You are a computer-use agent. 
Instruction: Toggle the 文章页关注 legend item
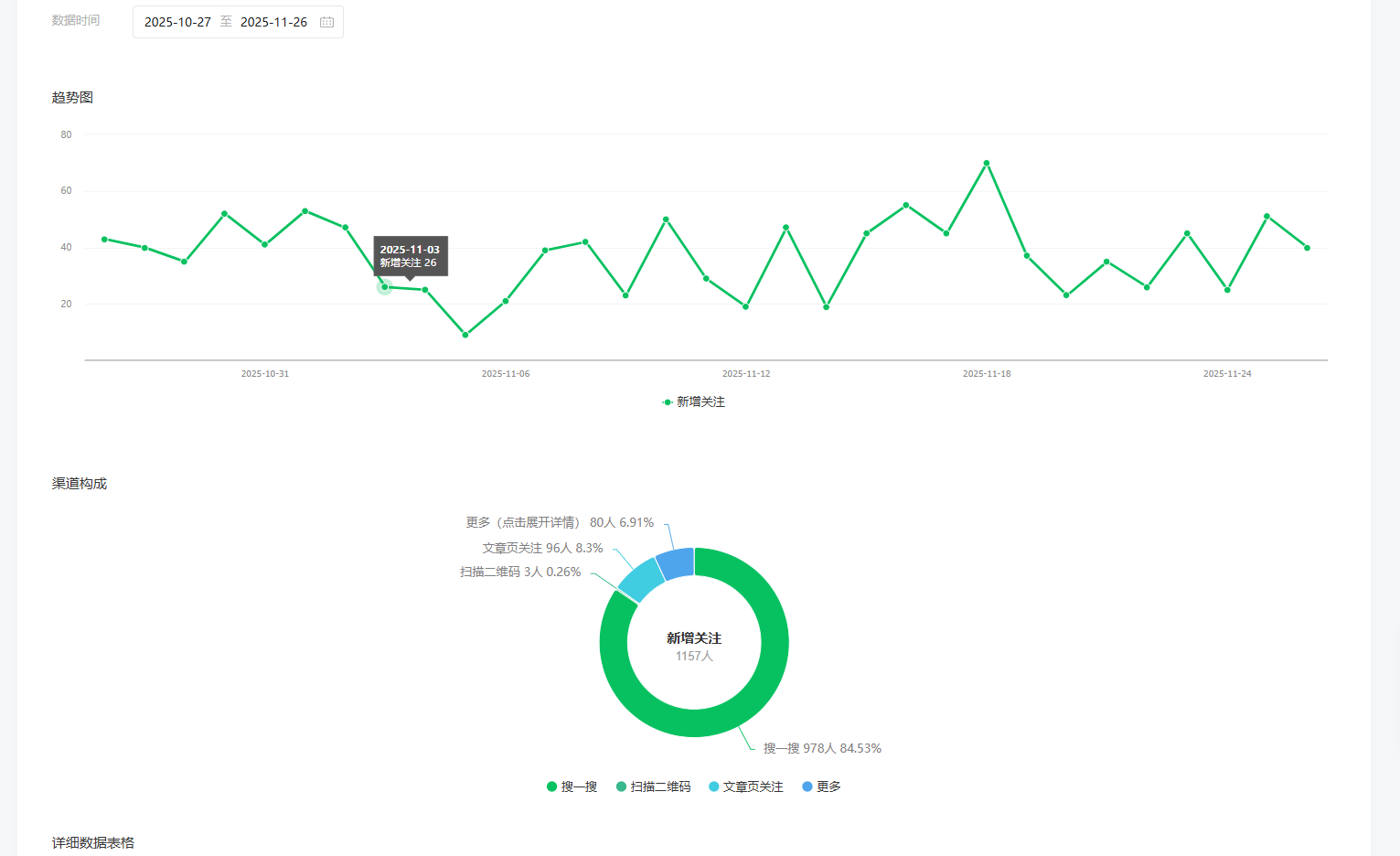[x=745, y=786]
